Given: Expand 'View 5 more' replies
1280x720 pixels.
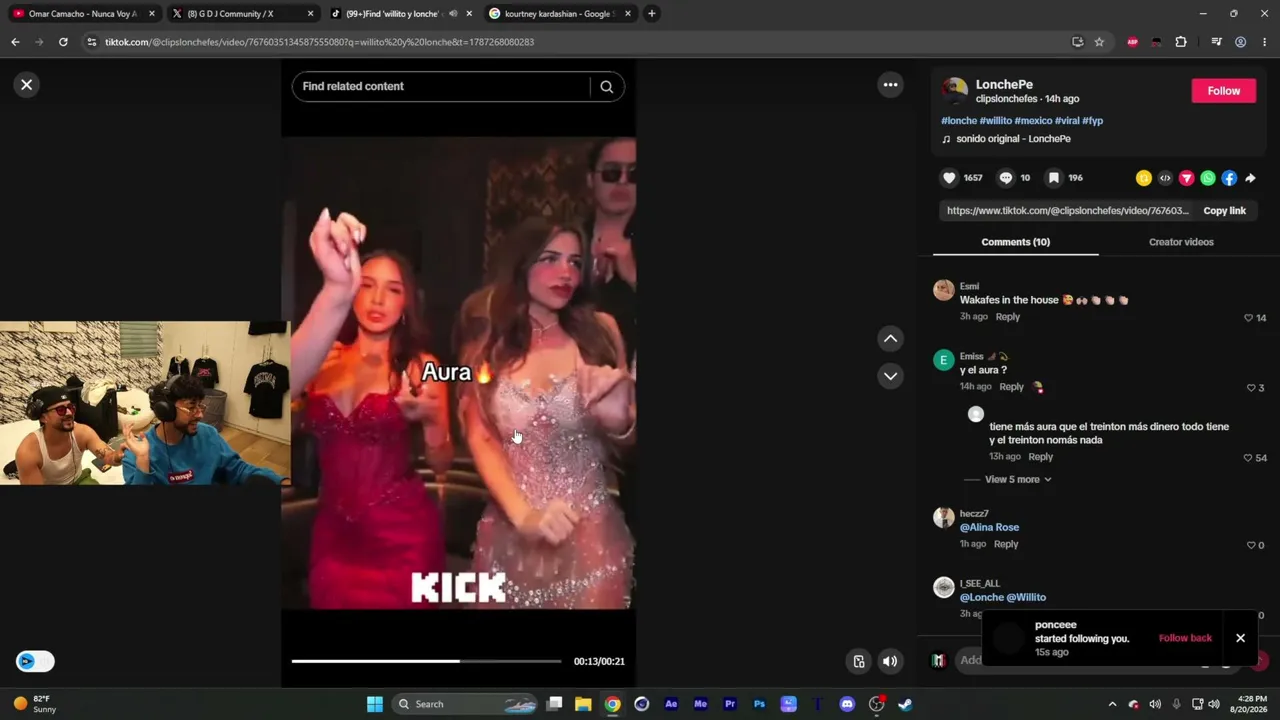Looking at the screenshot, I should tap(1018, 480).
